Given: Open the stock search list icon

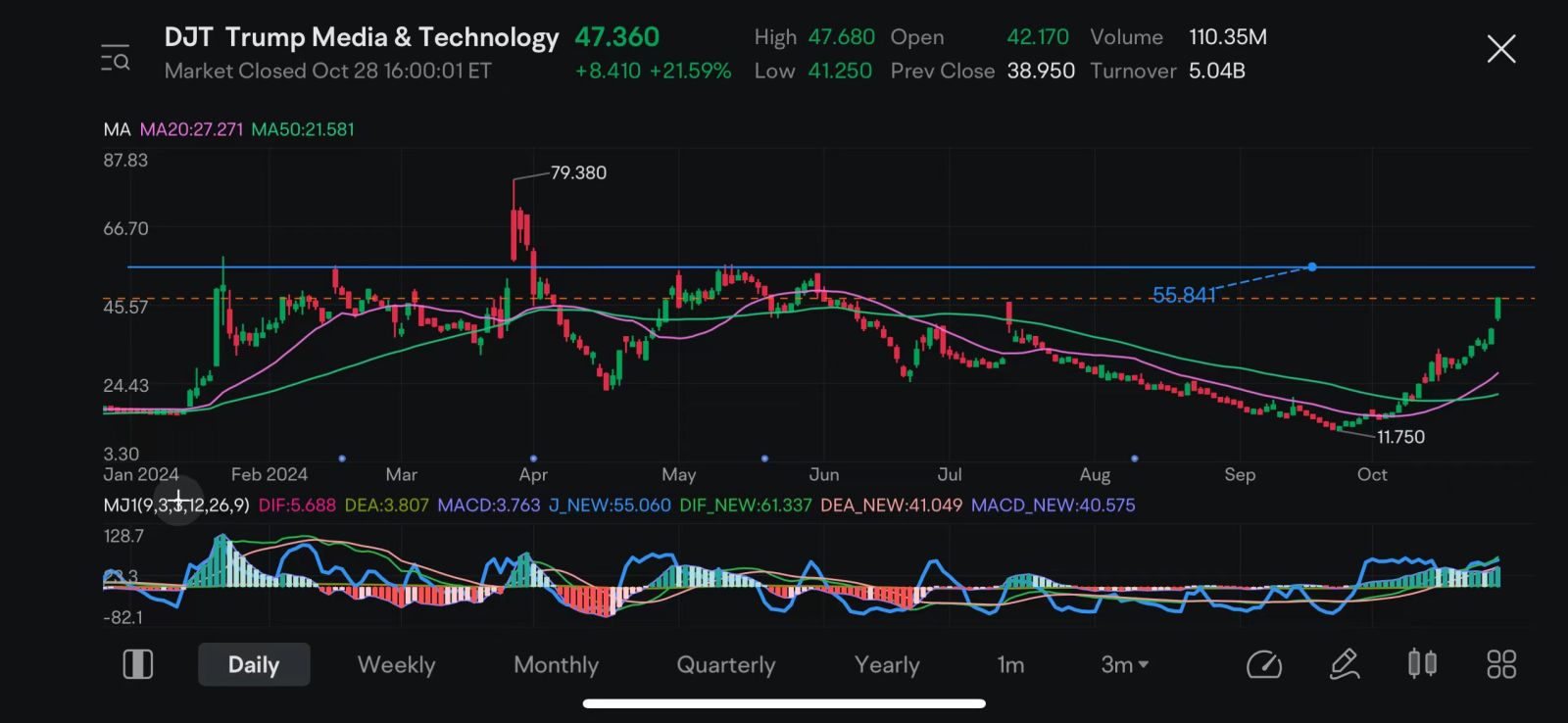Looking at the screenshot, I should [115, 58].
